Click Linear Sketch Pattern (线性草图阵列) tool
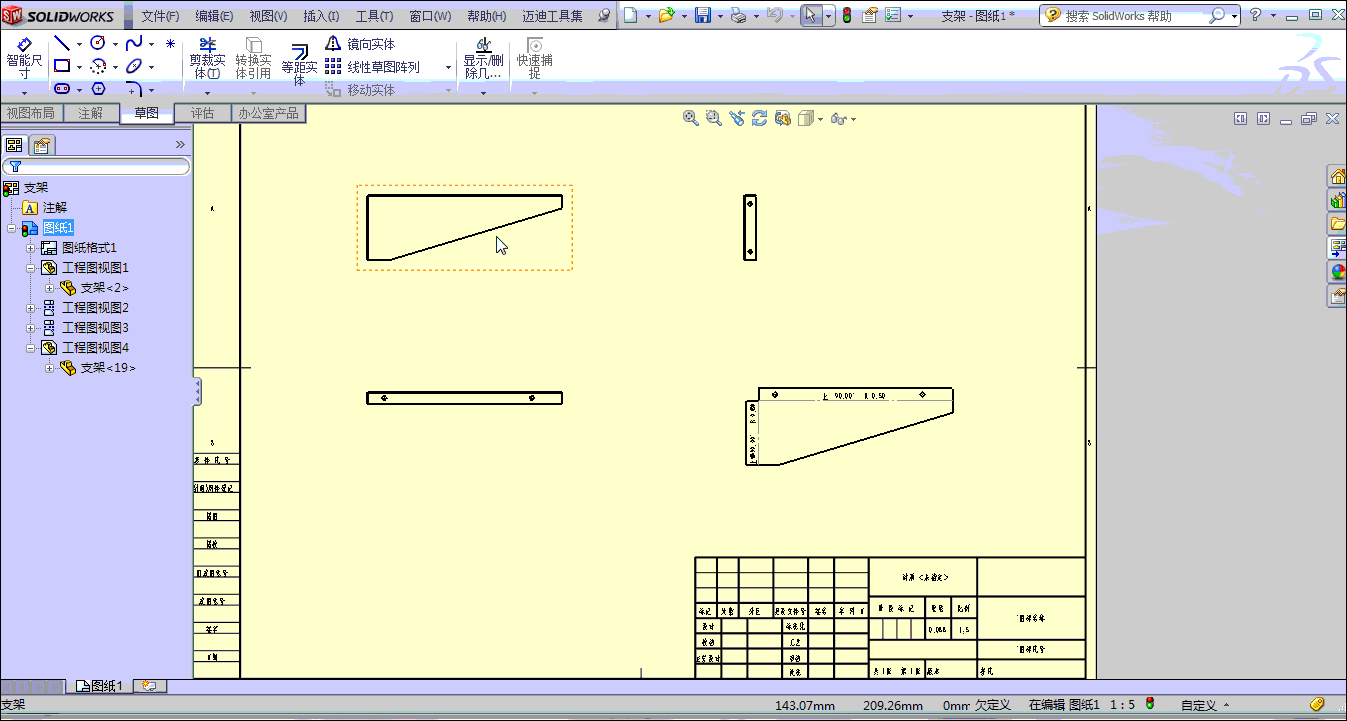Image resolution: width=1347 pixels, height=721 pixels. (x=373, y=67)
